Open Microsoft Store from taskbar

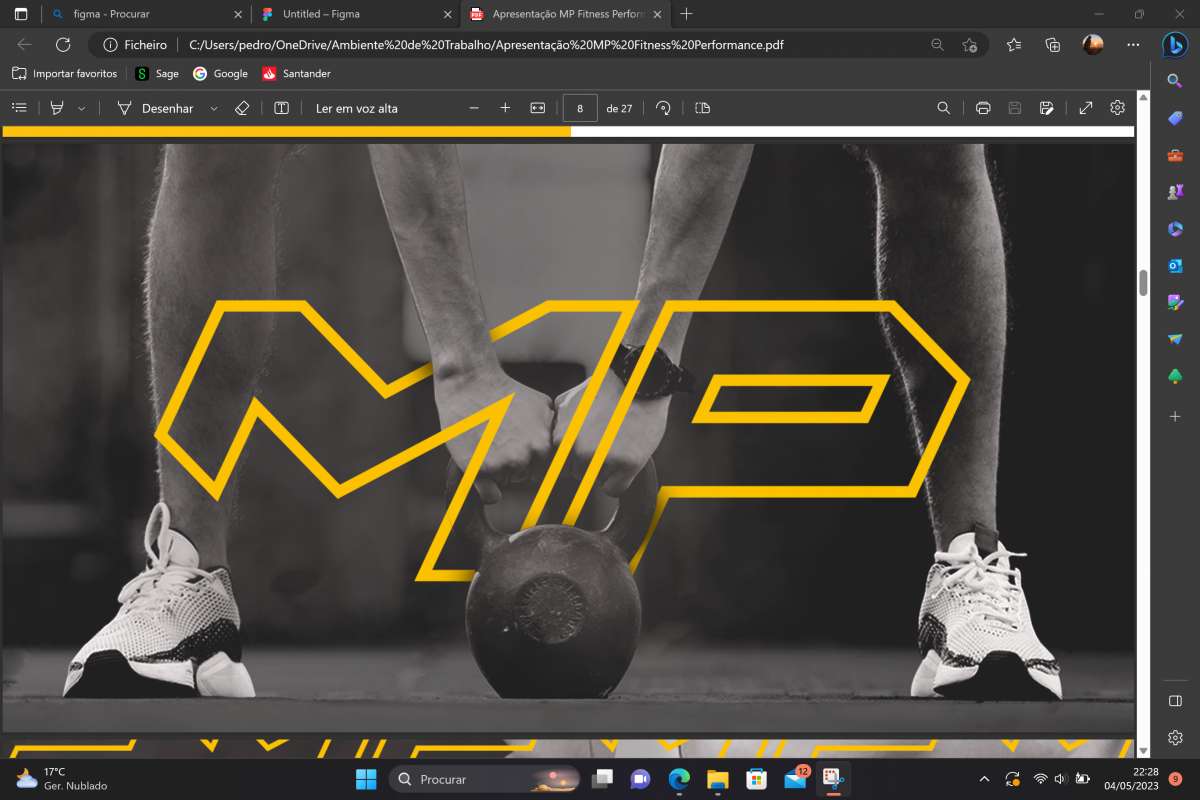pyautogui.click(x=757, y=779)
